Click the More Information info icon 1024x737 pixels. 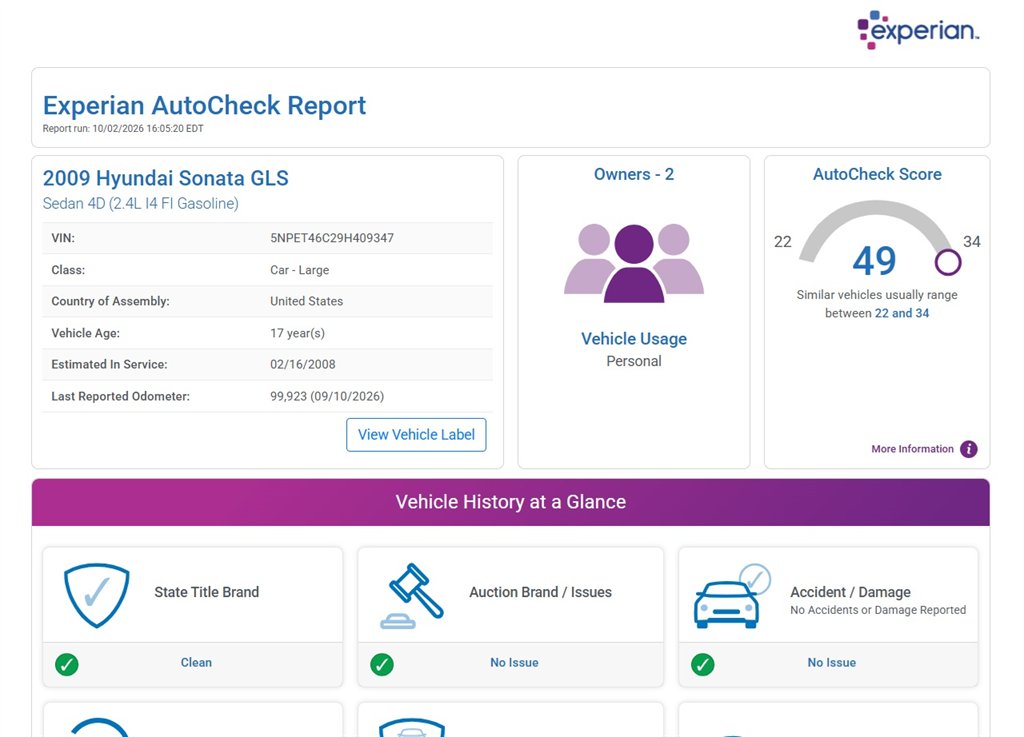tap(968, 449)
